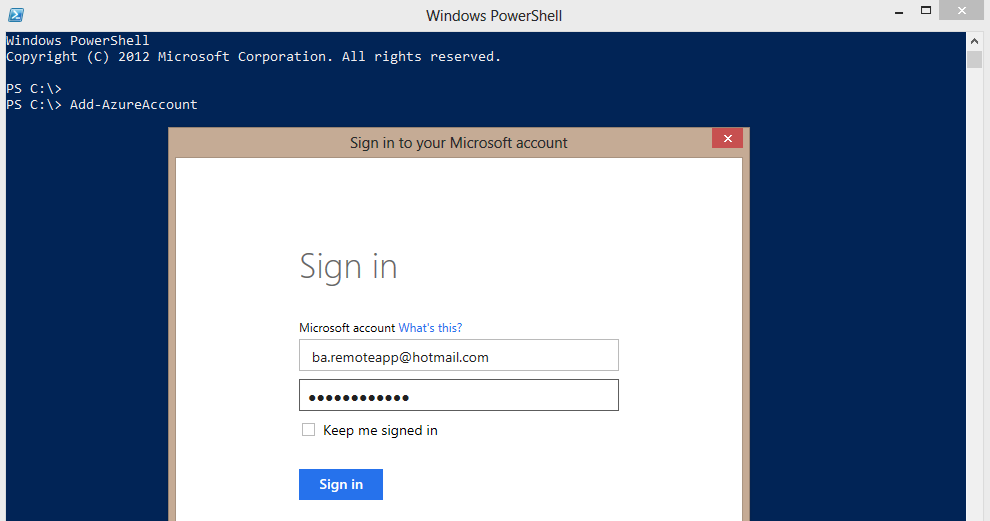Screen dimensions: 990x521
Task: Click the large Sign in heading
Action: pos(348,266)
